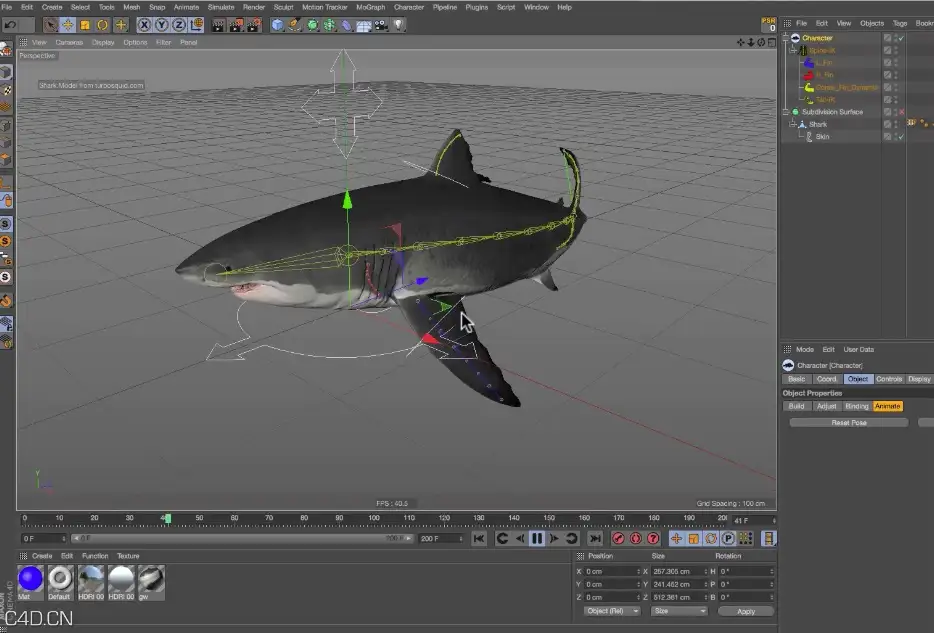934x633 pixels.
Task: Add a Cube primitive object
Action: pyautogui.click(x=278, y=25)
